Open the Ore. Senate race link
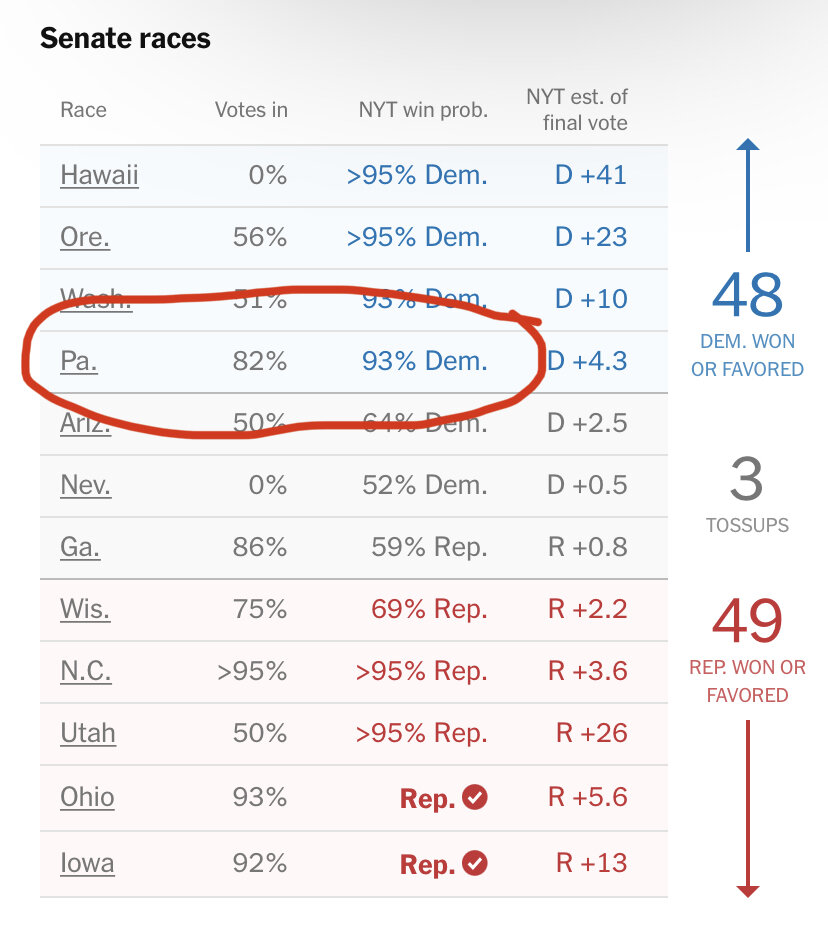 point(85,237)
